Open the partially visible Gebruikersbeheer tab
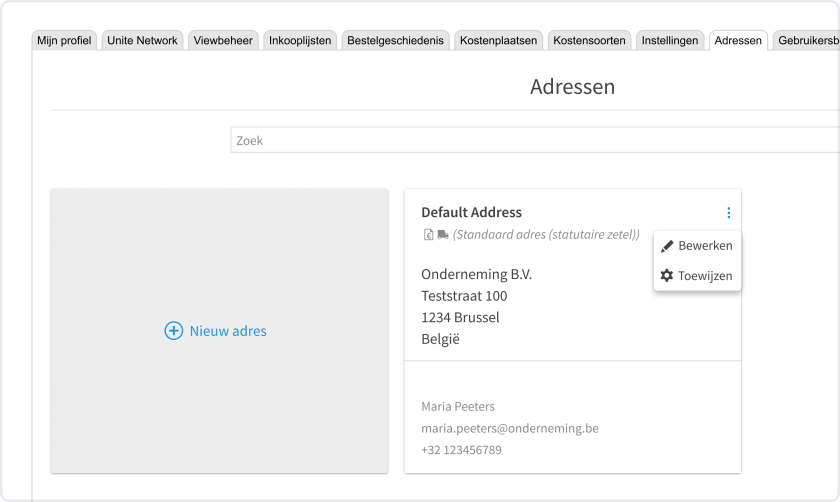 (807, 41)
